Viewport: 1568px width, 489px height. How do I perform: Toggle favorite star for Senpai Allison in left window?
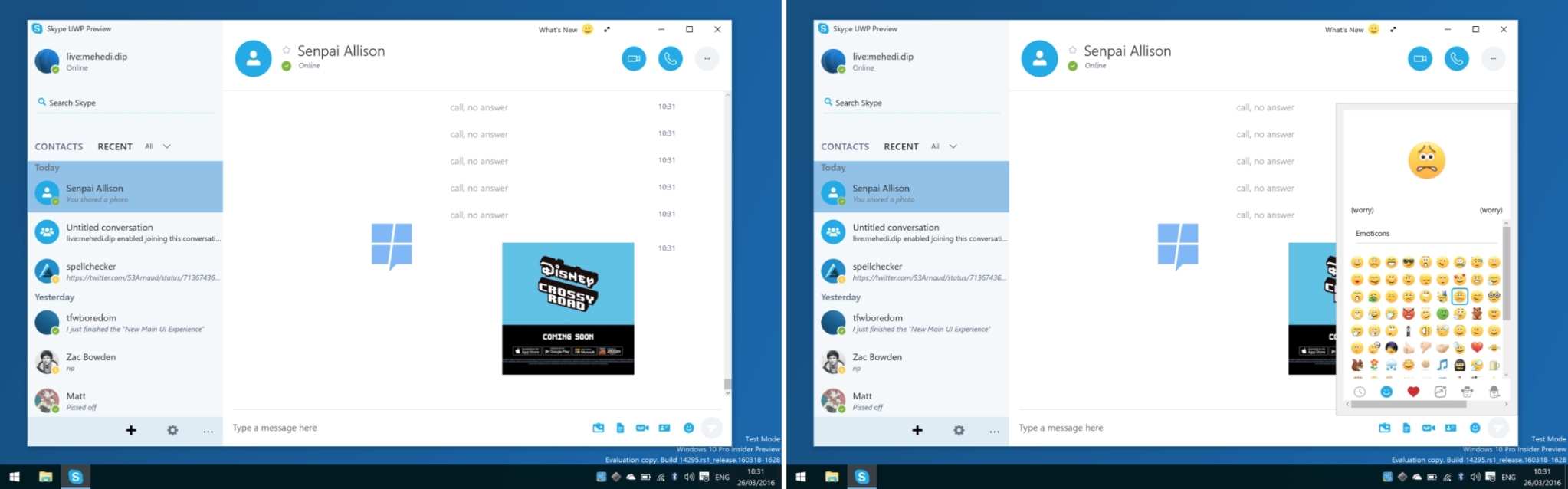click(286, 50)
